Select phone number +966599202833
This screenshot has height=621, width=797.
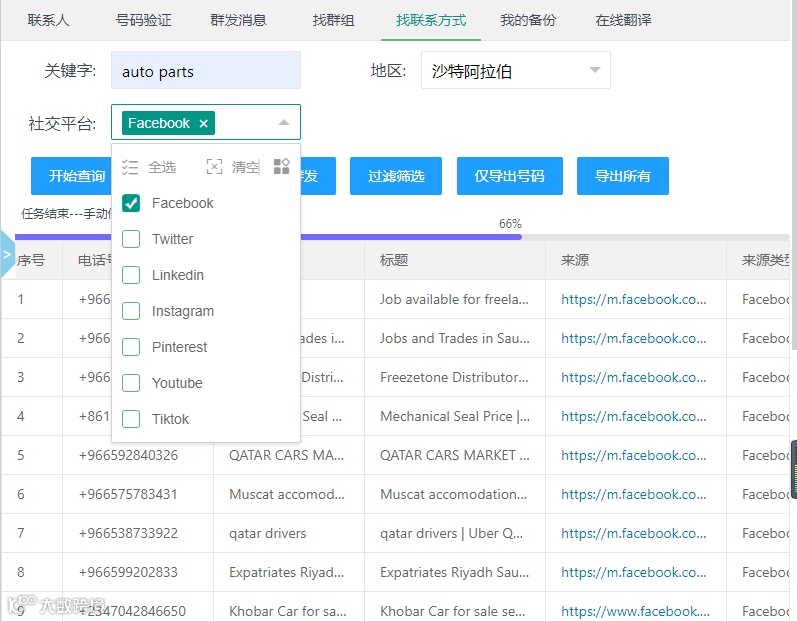[128, 572]
